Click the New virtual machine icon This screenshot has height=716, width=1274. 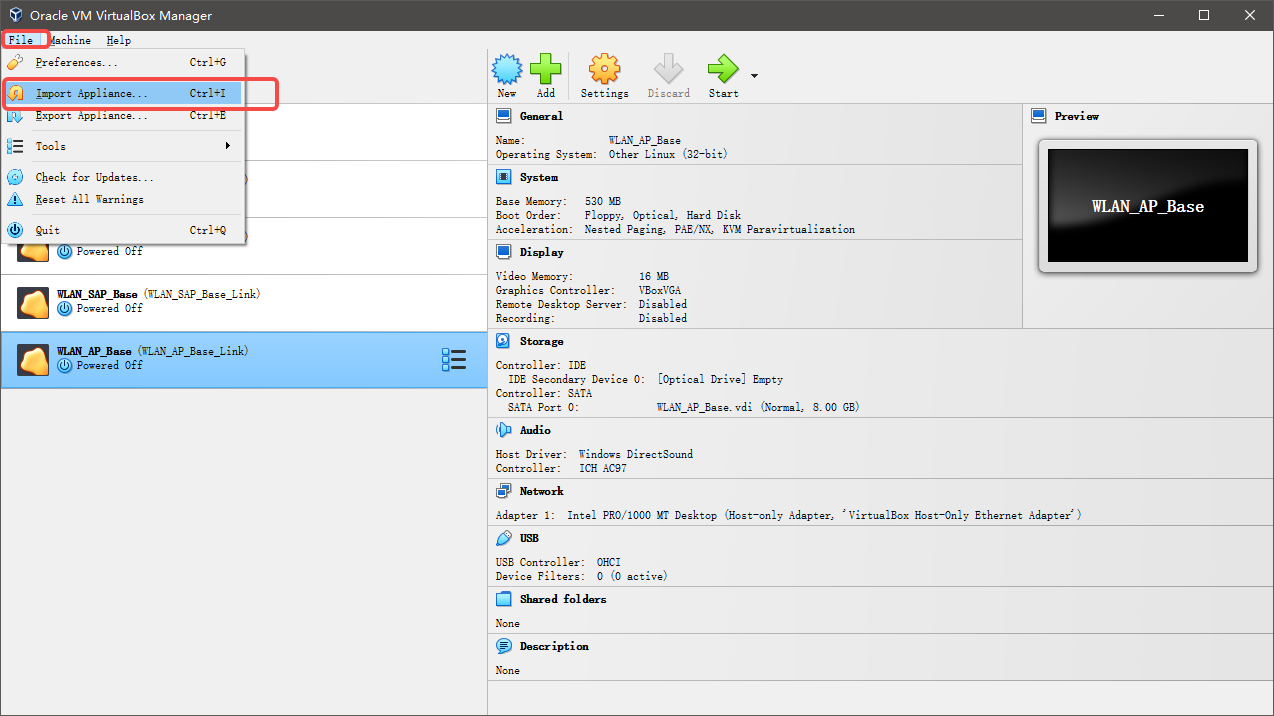[507, 70]
